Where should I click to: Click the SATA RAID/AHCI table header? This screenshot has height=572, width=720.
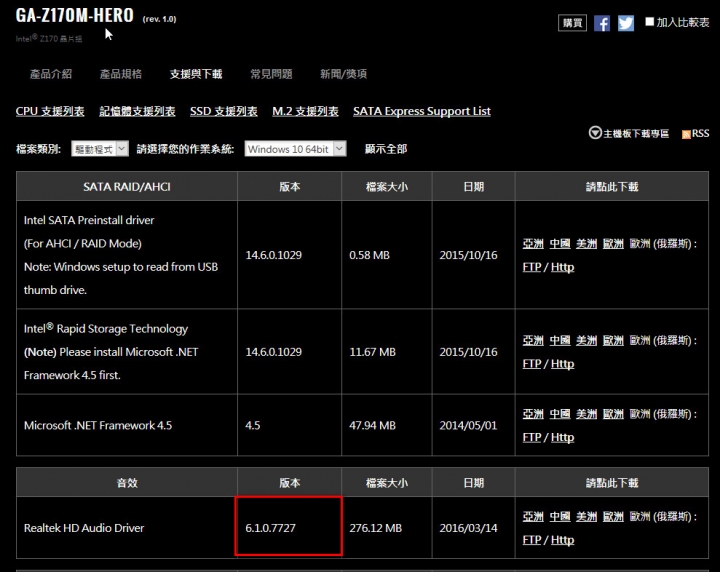tap(127, 187)
